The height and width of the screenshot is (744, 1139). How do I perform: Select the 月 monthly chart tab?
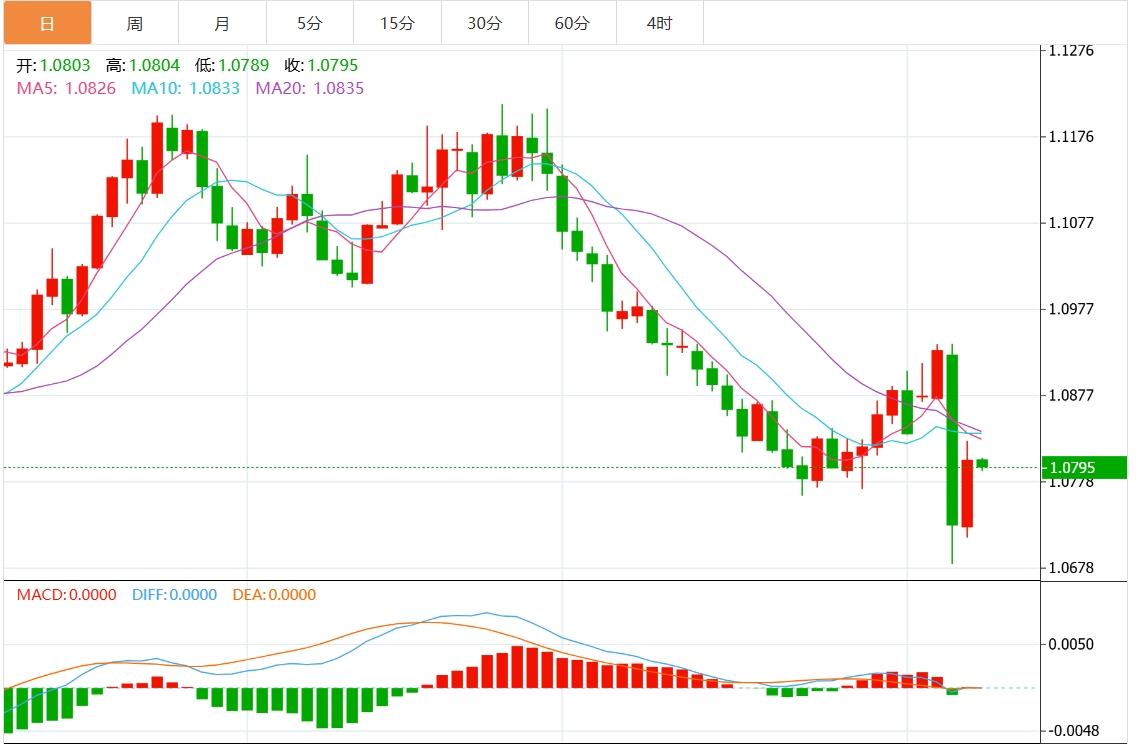coord(222,23)
